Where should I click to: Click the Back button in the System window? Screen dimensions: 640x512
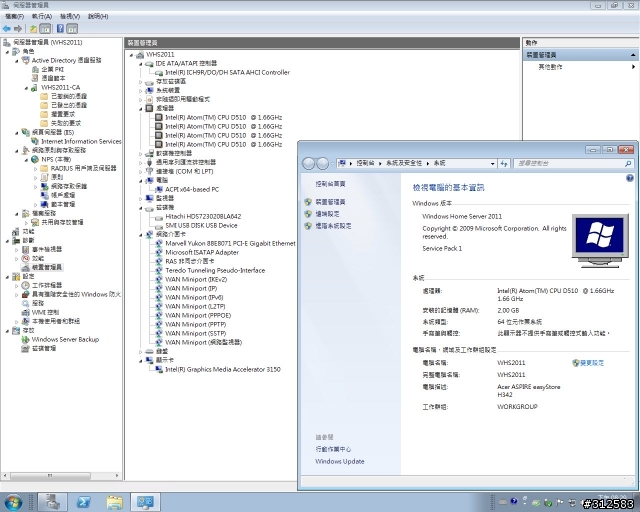(309, 163)
